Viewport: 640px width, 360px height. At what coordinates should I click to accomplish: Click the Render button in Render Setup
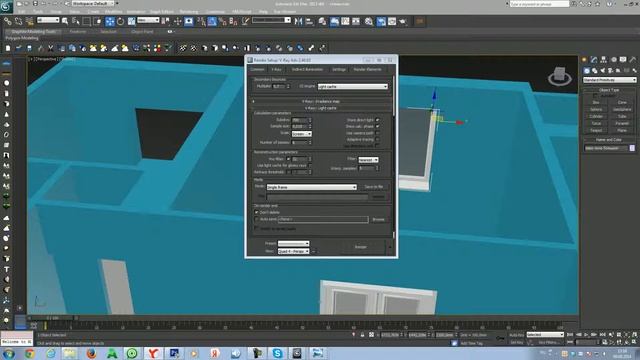(x=360, y=247)
